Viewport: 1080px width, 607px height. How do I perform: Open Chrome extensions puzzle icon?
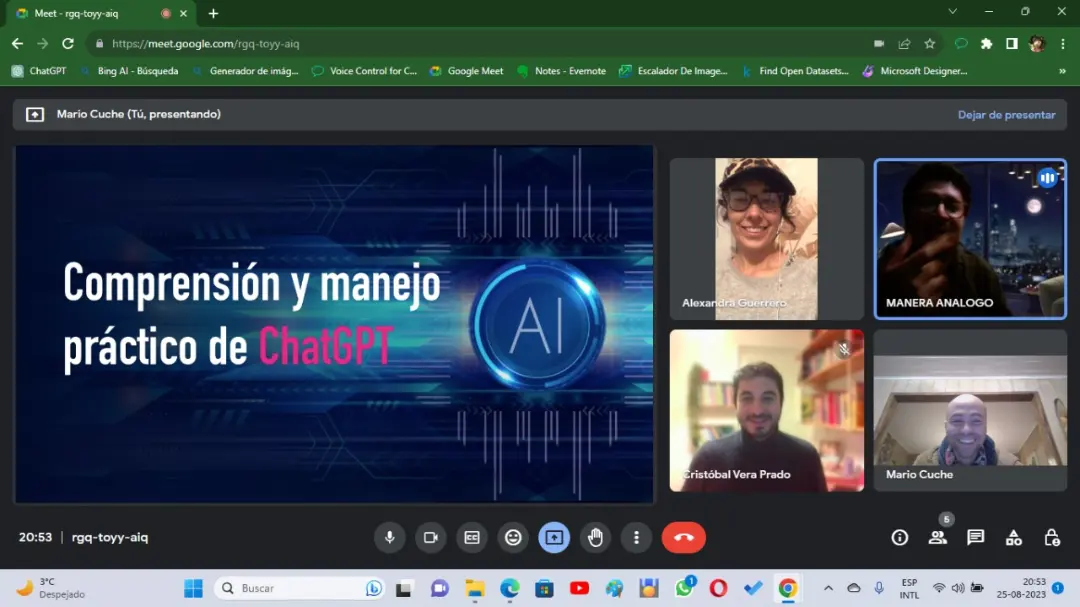point(986,43)
